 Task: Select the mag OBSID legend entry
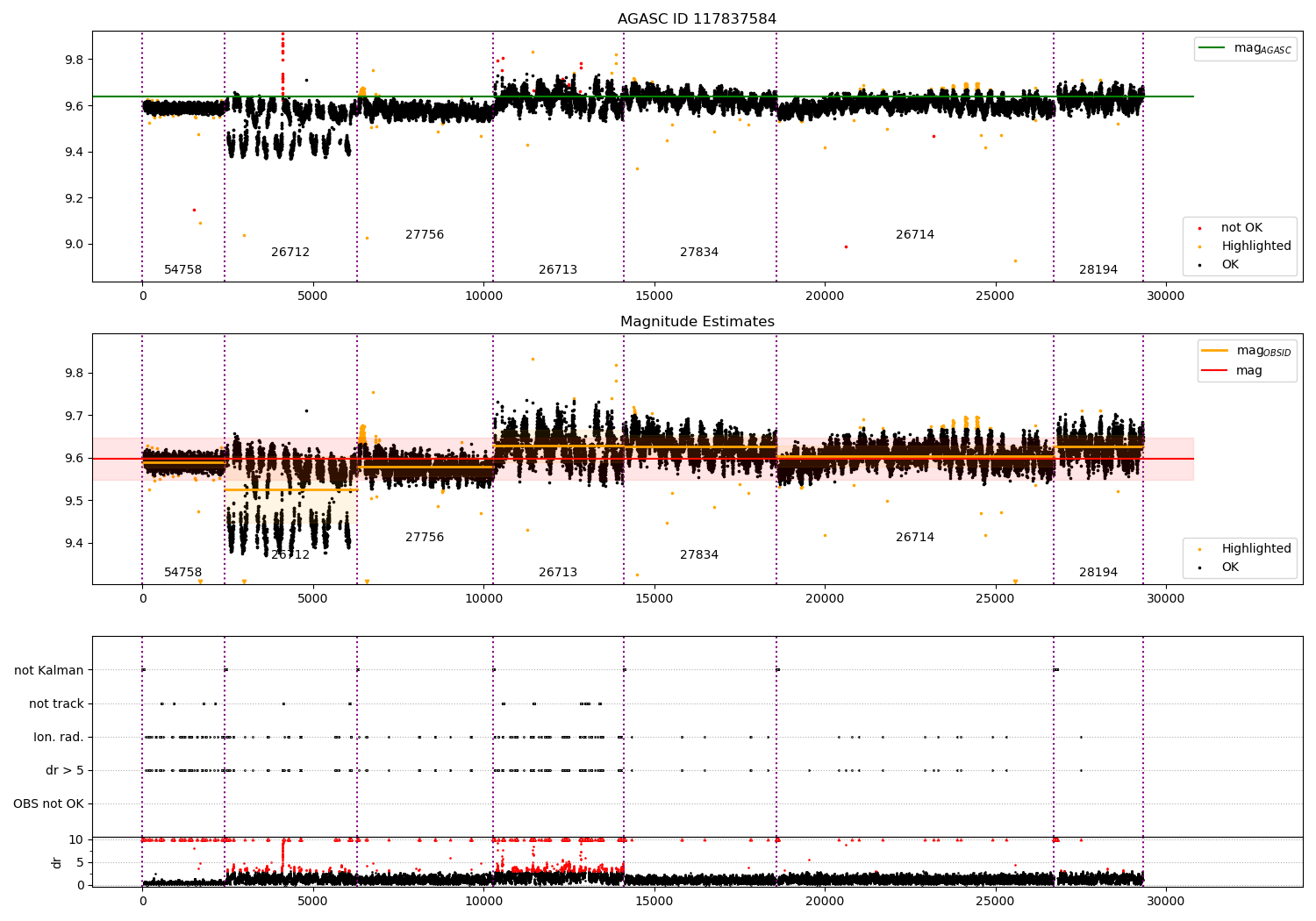(1245, 351)
